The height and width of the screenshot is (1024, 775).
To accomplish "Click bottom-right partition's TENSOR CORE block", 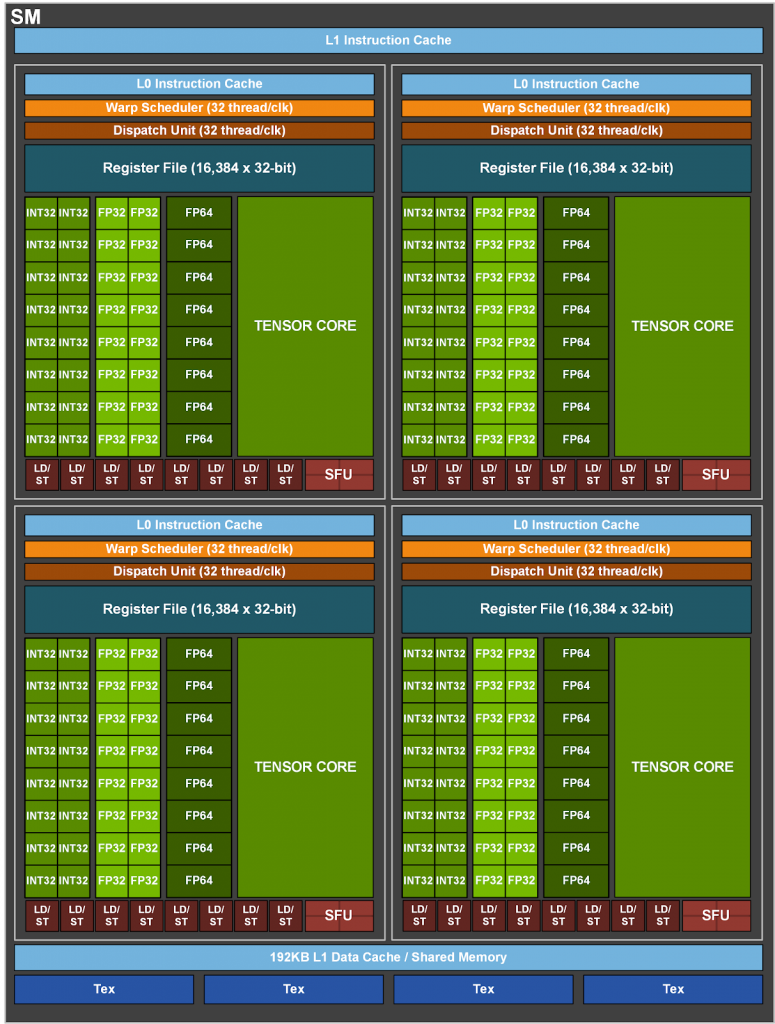I will pos(682,767).
